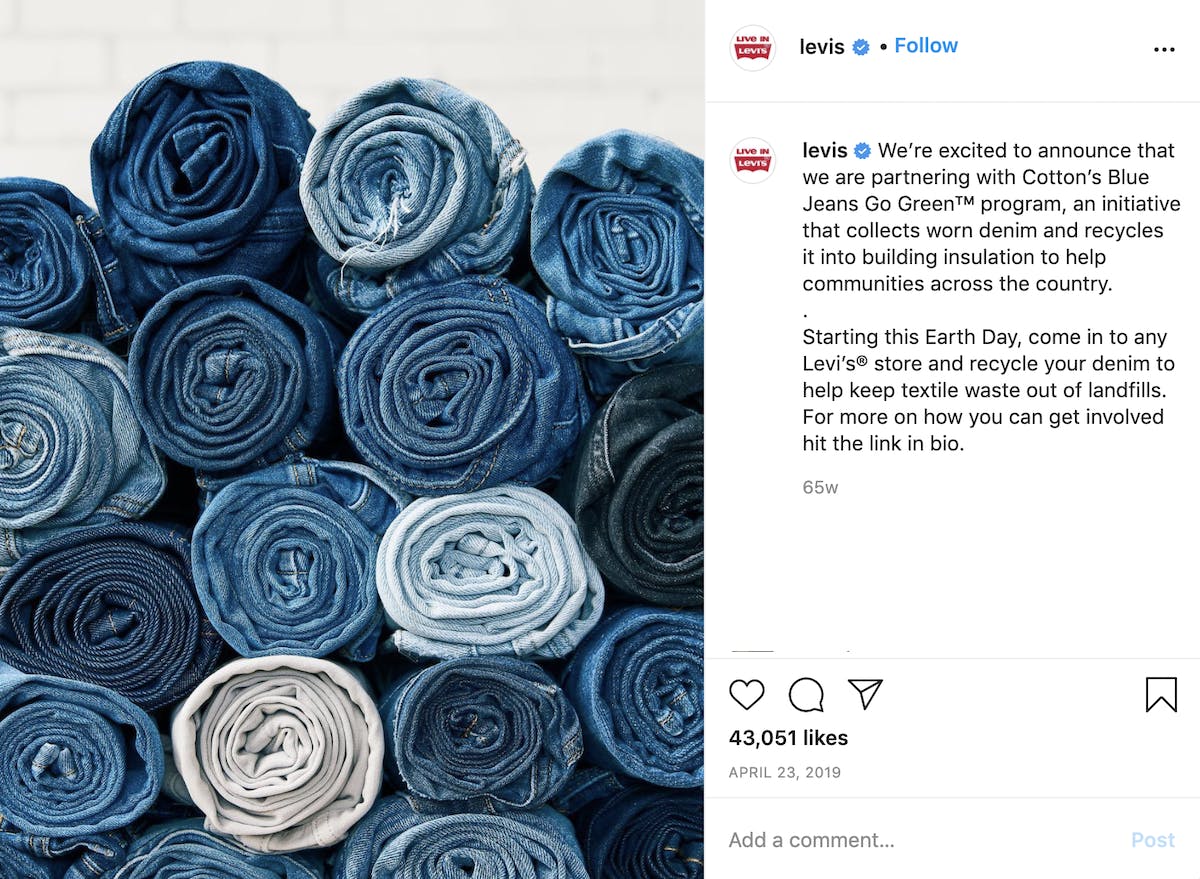Click the verified badge next to header username

pyautogui.click(x=860, y=47)
